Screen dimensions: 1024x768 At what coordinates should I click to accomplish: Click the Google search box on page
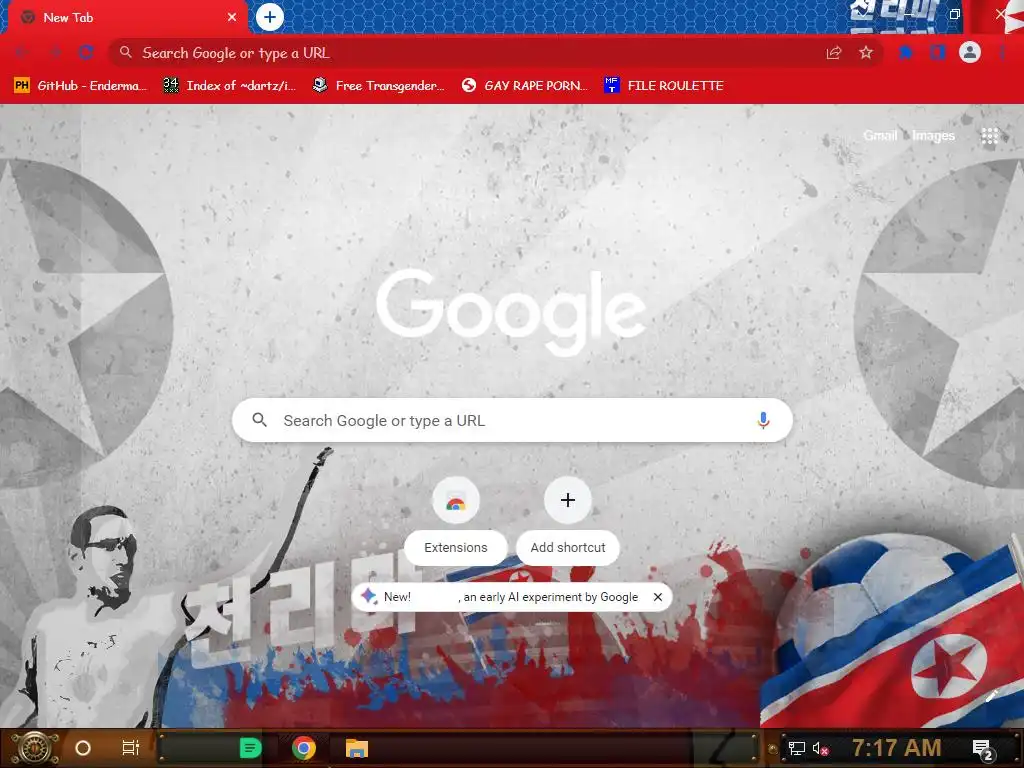(x=513, y=420)
